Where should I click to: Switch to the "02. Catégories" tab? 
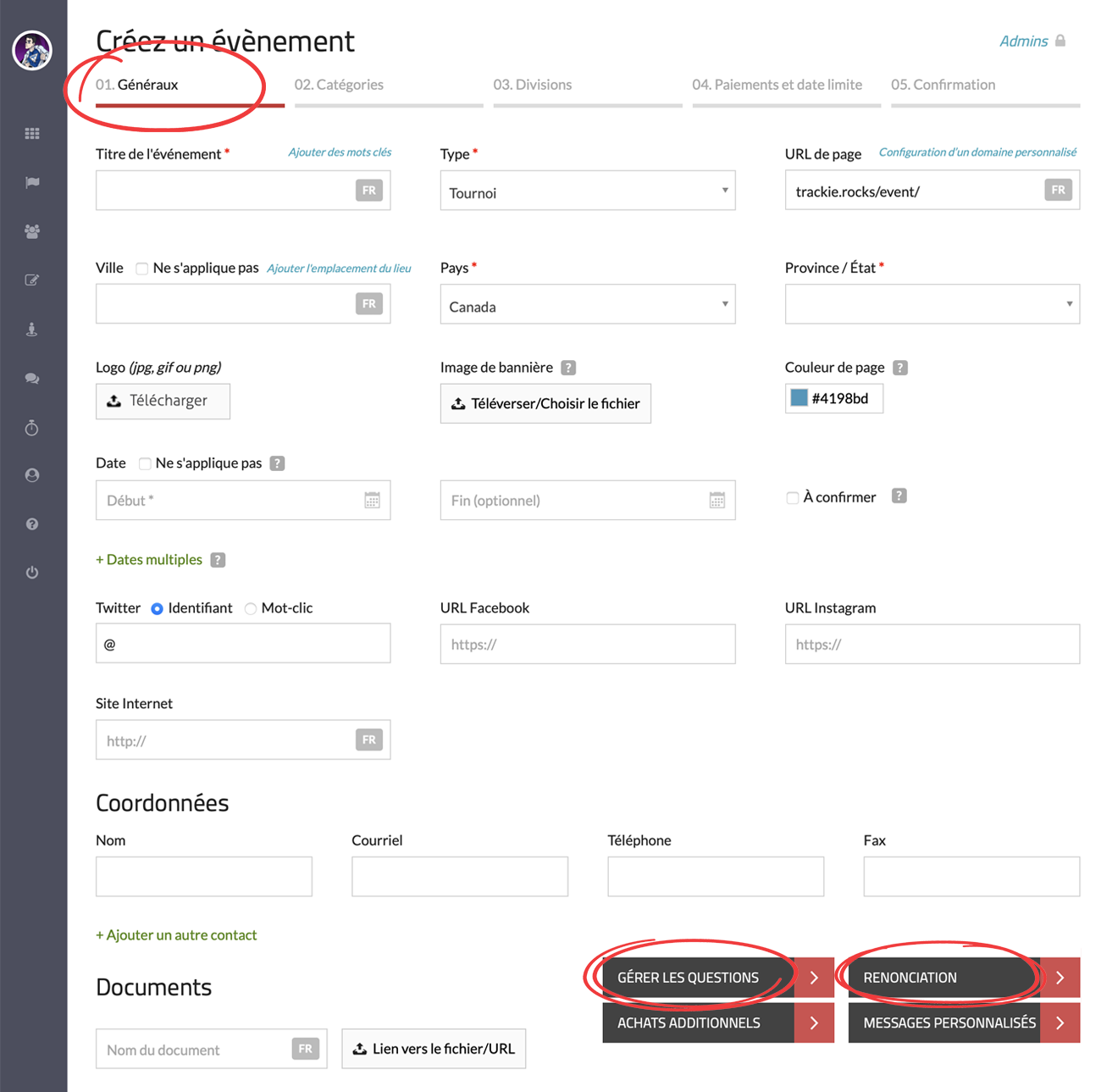(x=339, y=85)
